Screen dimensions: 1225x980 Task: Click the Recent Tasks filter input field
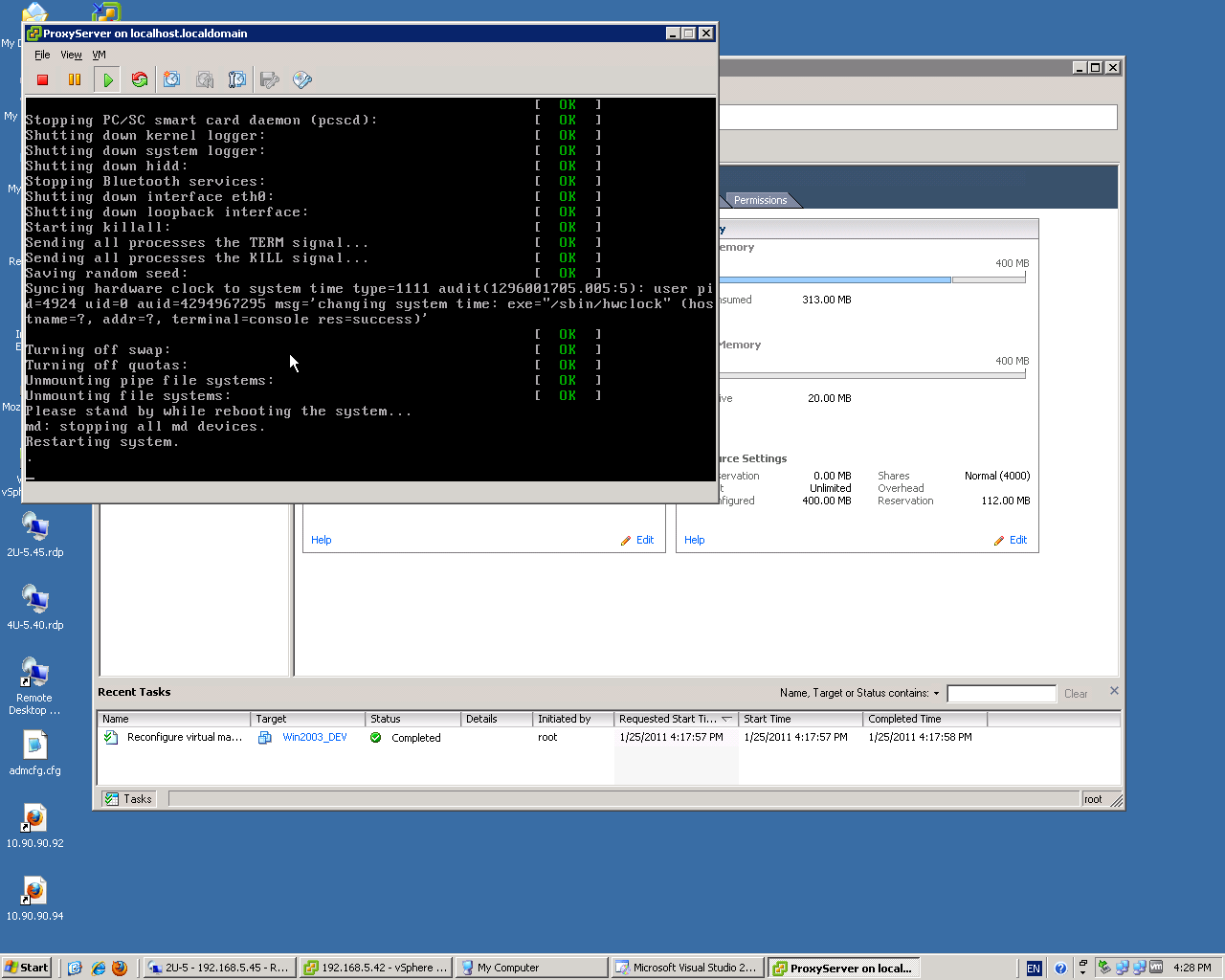(x=1001, y=694)
